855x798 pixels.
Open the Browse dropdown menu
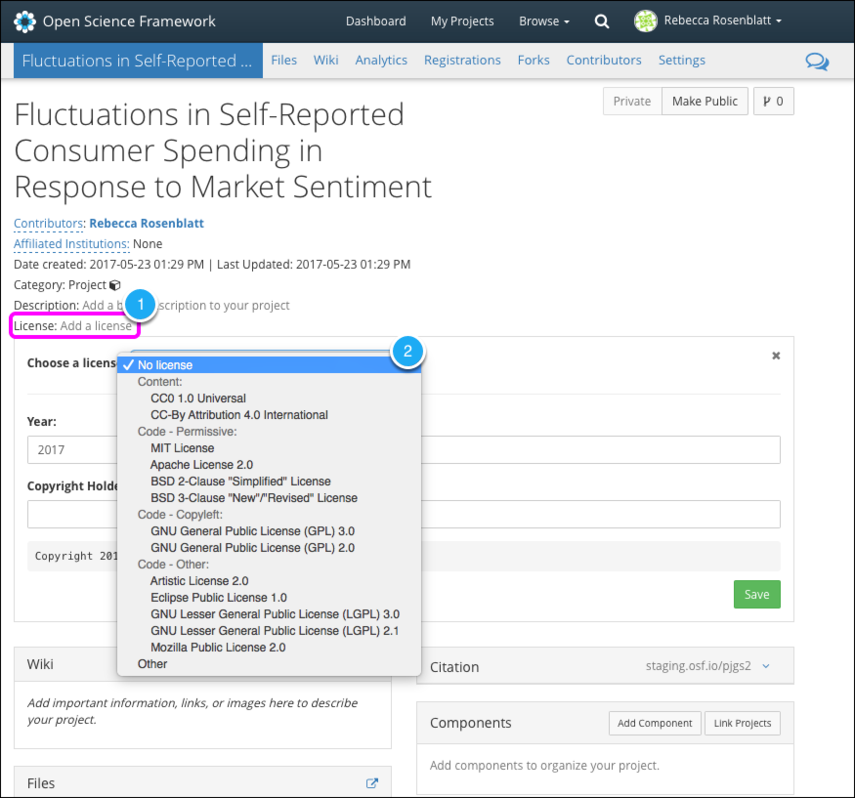pos(544,21)
